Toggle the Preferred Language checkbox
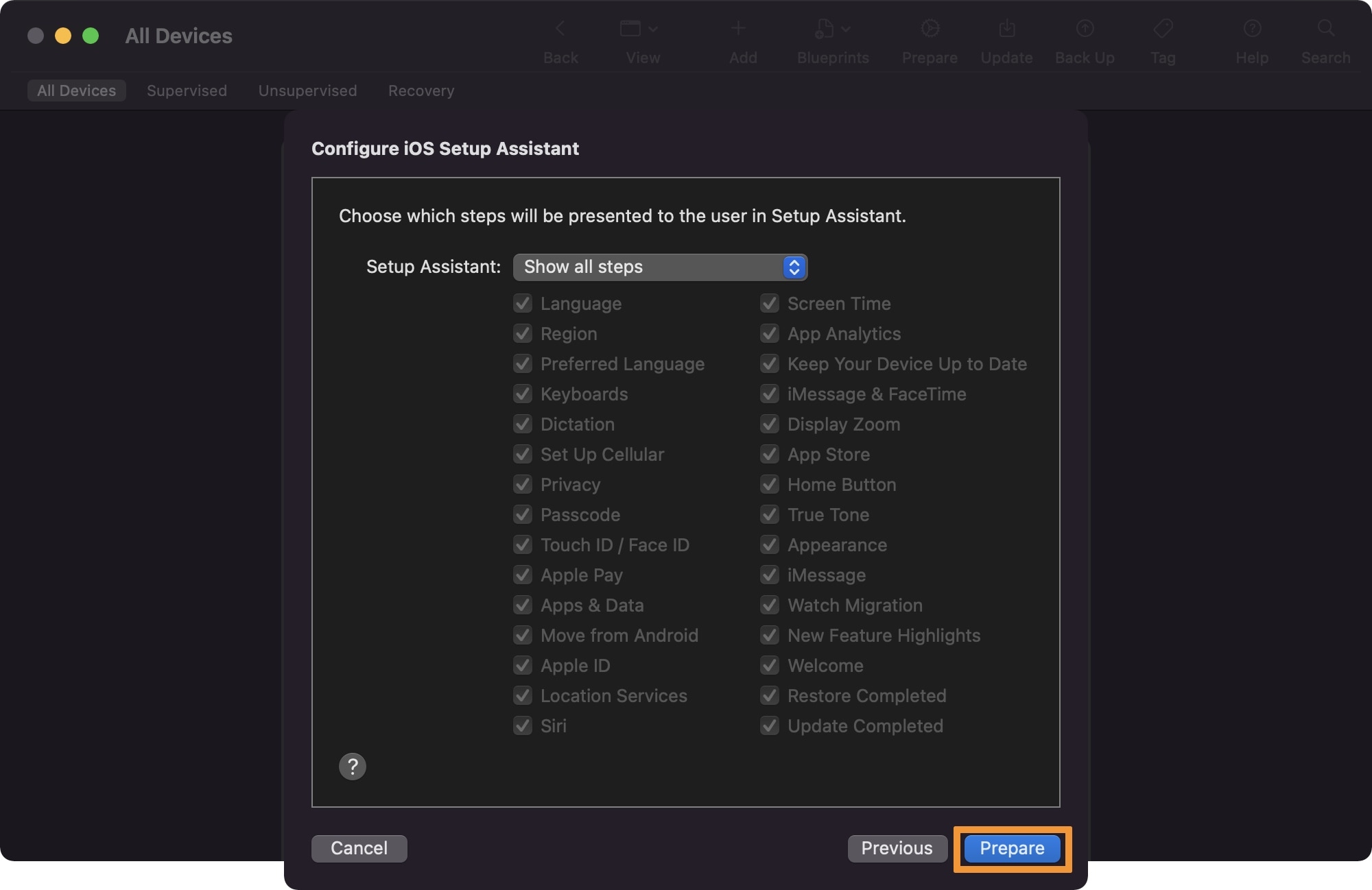 523,363
